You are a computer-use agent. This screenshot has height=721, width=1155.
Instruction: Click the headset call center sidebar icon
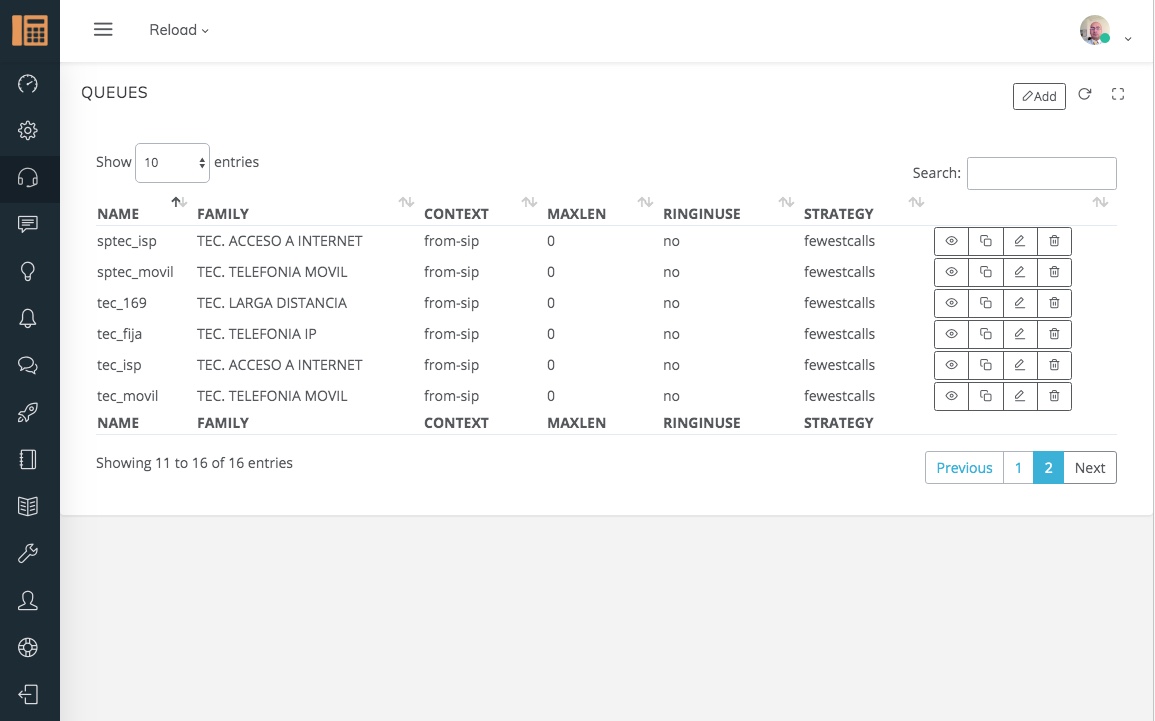[x=28, y=178]
